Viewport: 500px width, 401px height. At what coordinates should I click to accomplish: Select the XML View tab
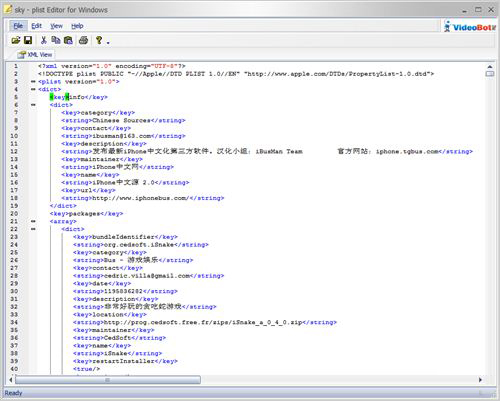click(x=35, y=55)
